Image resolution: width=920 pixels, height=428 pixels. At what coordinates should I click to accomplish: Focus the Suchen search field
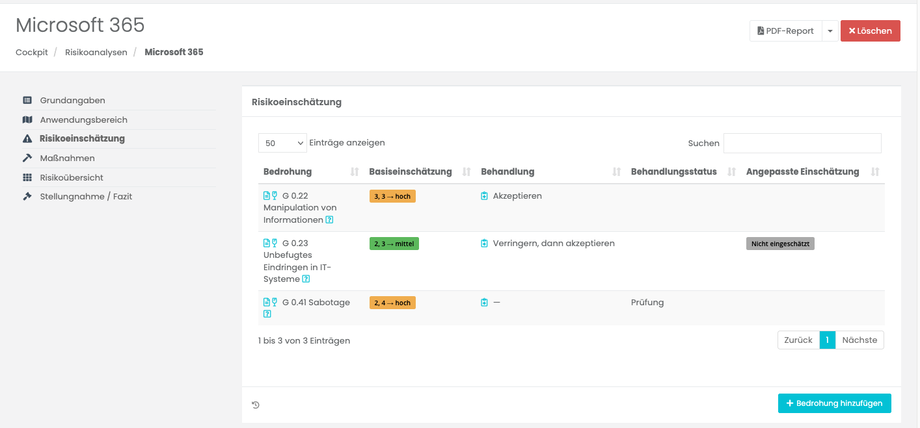click(x=802, y=143)
